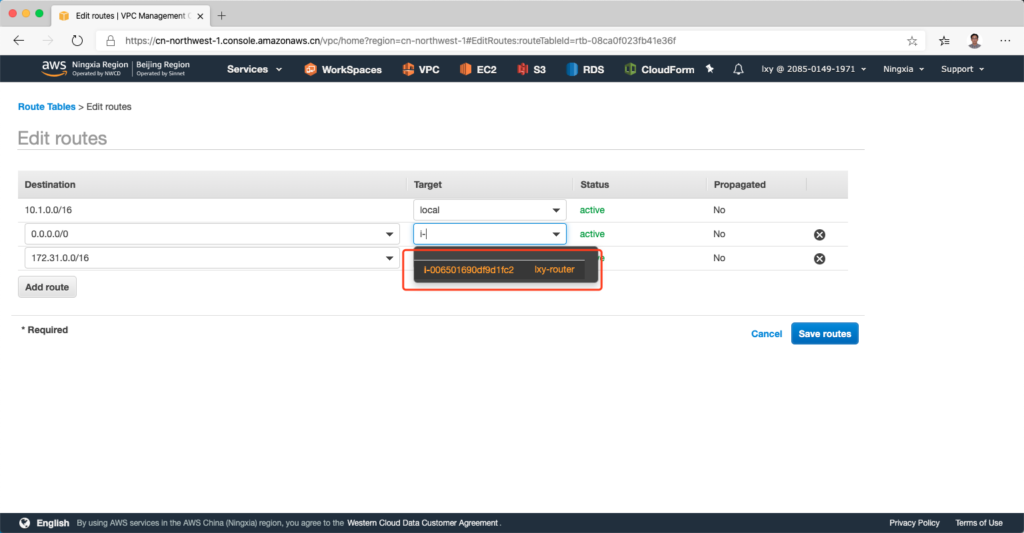Image resolution: width=1024 pixels, height=533 pixels.
Task: Click the Save routes button
Action: pos(824,334)
